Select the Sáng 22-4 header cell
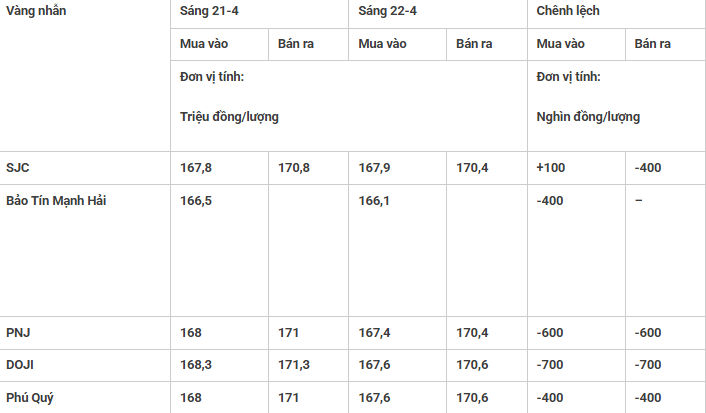 tap(389, 12)
